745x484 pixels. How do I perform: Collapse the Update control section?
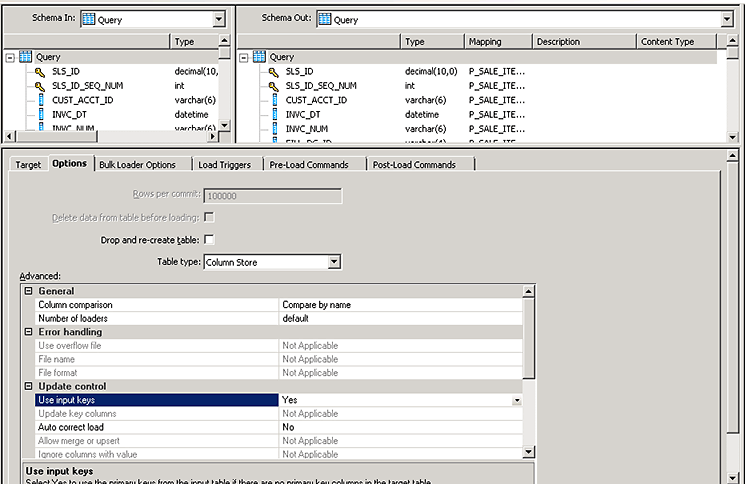tap(28, 386)
